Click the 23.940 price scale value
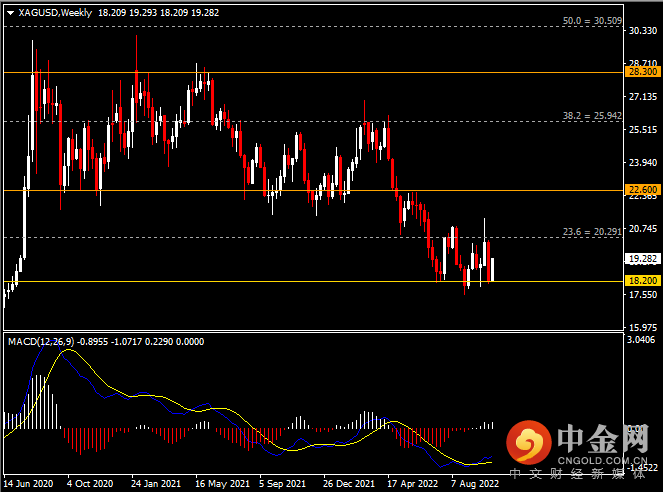This screenshot has height=492, width=663. (643, 162)
